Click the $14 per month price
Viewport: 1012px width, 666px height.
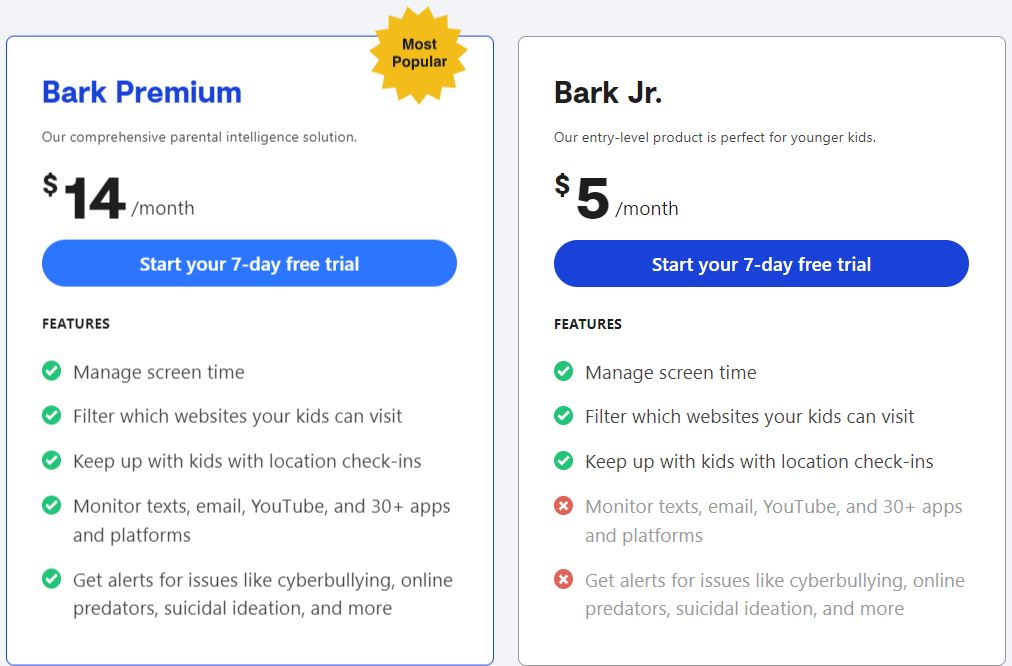(x=118, y=198)
